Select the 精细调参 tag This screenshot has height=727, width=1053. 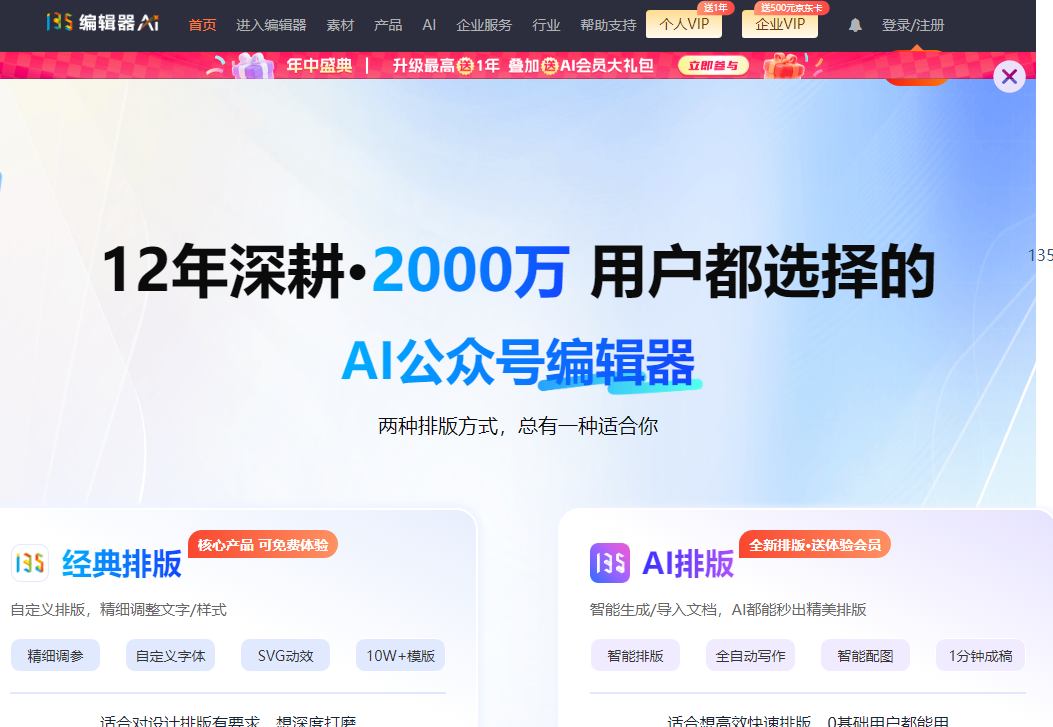tap(55, 655)
